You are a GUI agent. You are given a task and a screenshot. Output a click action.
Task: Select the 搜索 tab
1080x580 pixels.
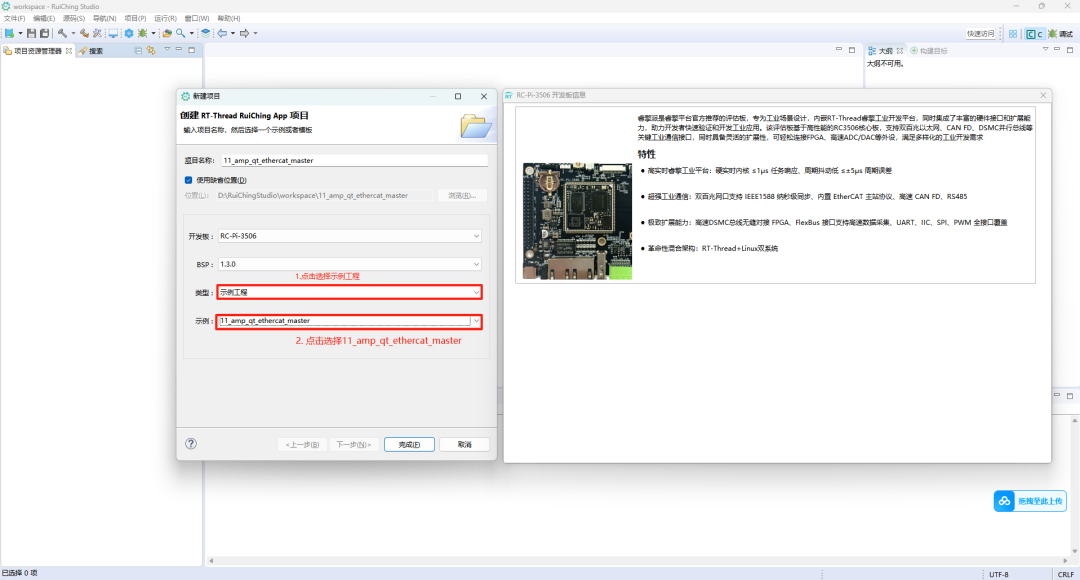[91, 51]
